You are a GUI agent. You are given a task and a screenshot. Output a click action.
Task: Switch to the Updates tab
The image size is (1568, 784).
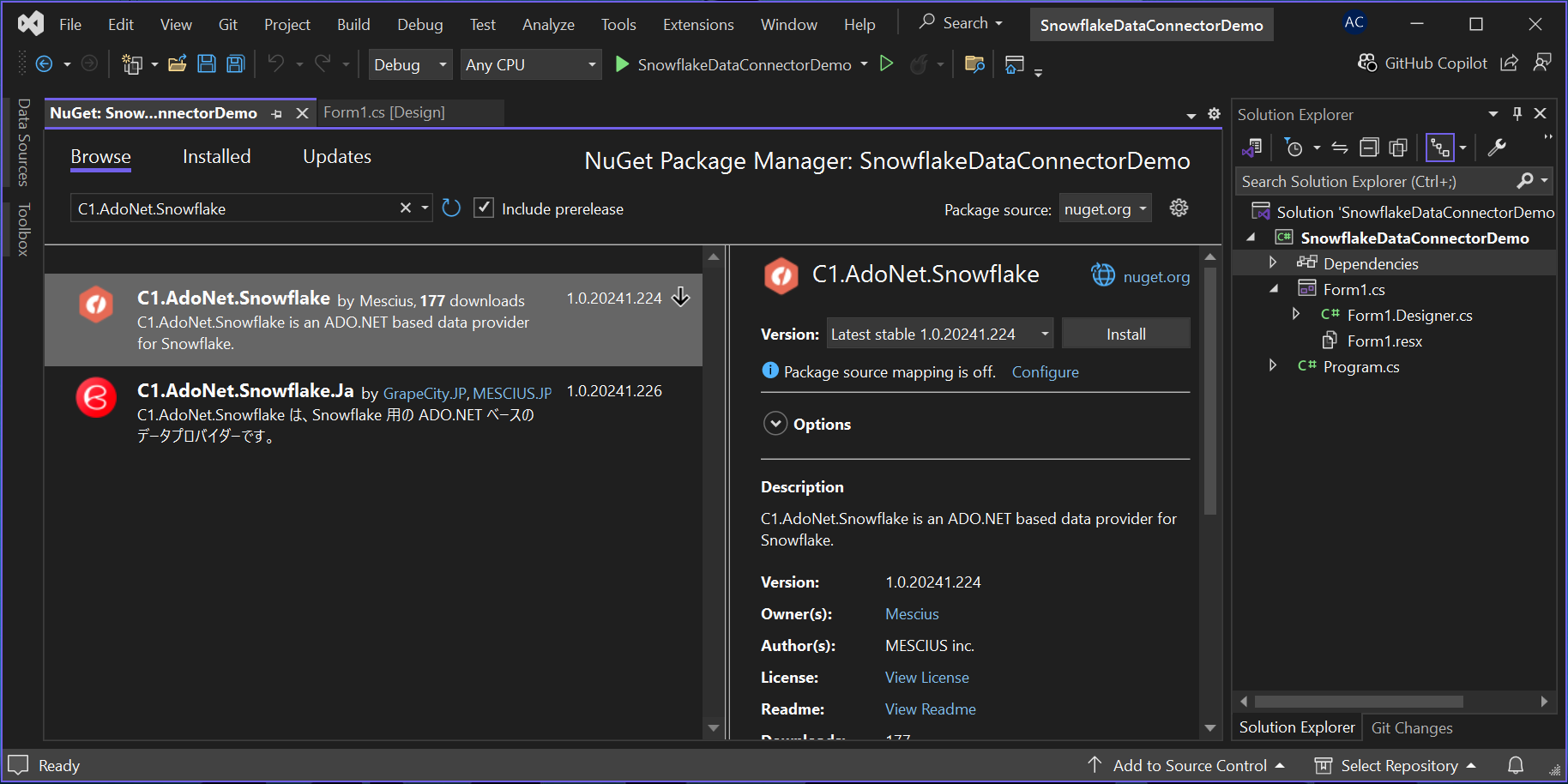(337, 156)
